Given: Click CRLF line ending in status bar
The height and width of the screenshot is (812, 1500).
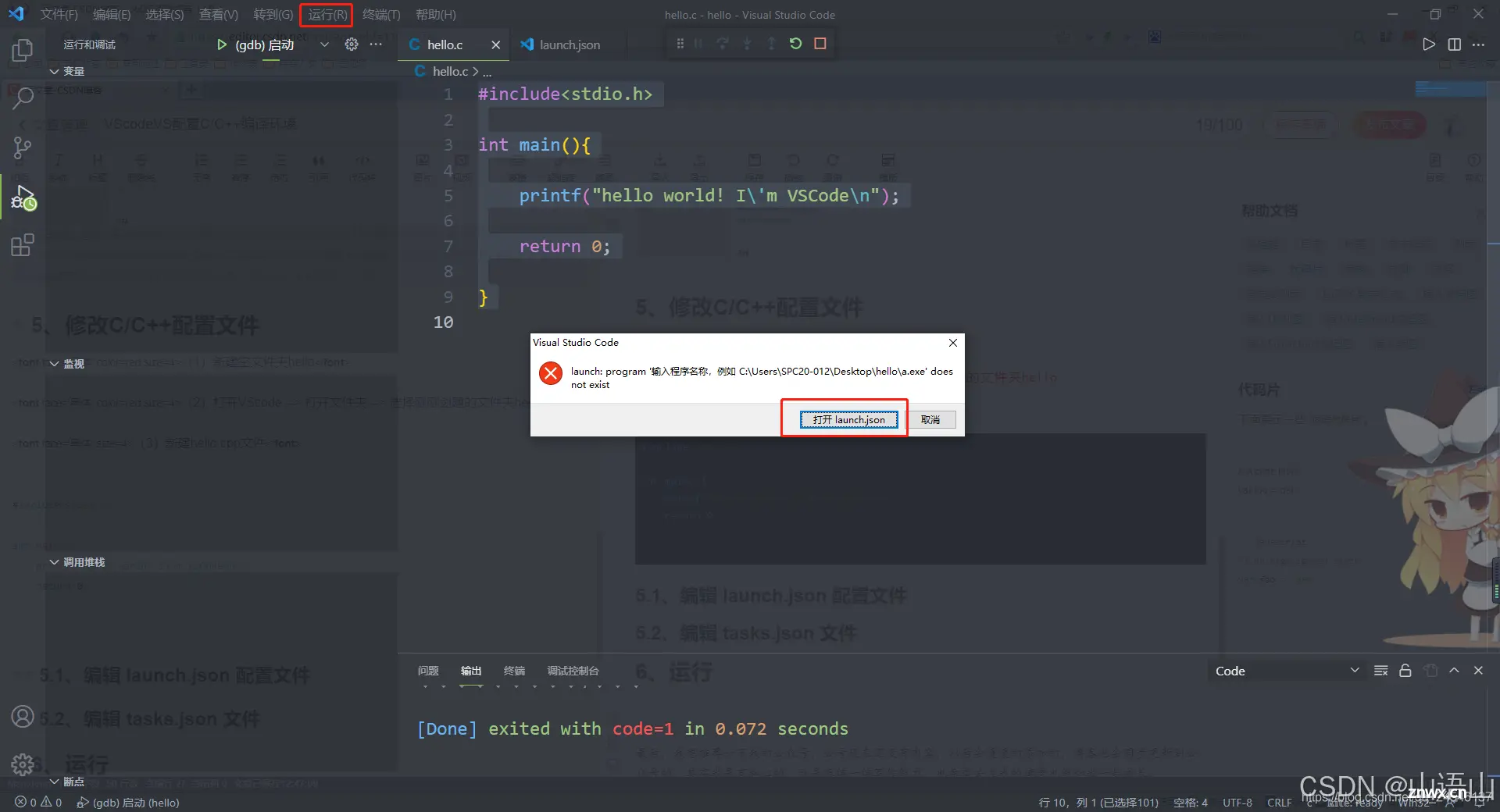Looking at the screenshot, I should click(1280, 803).
